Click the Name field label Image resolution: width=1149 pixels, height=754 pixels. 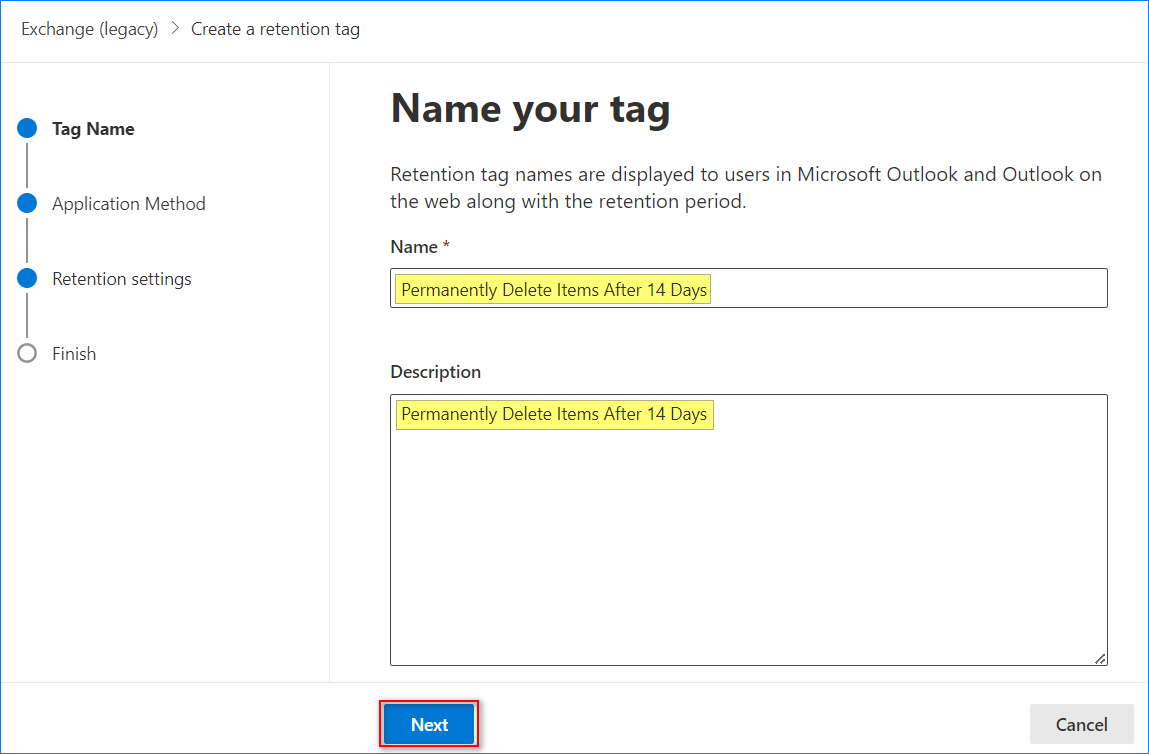(x=414, y=247)
